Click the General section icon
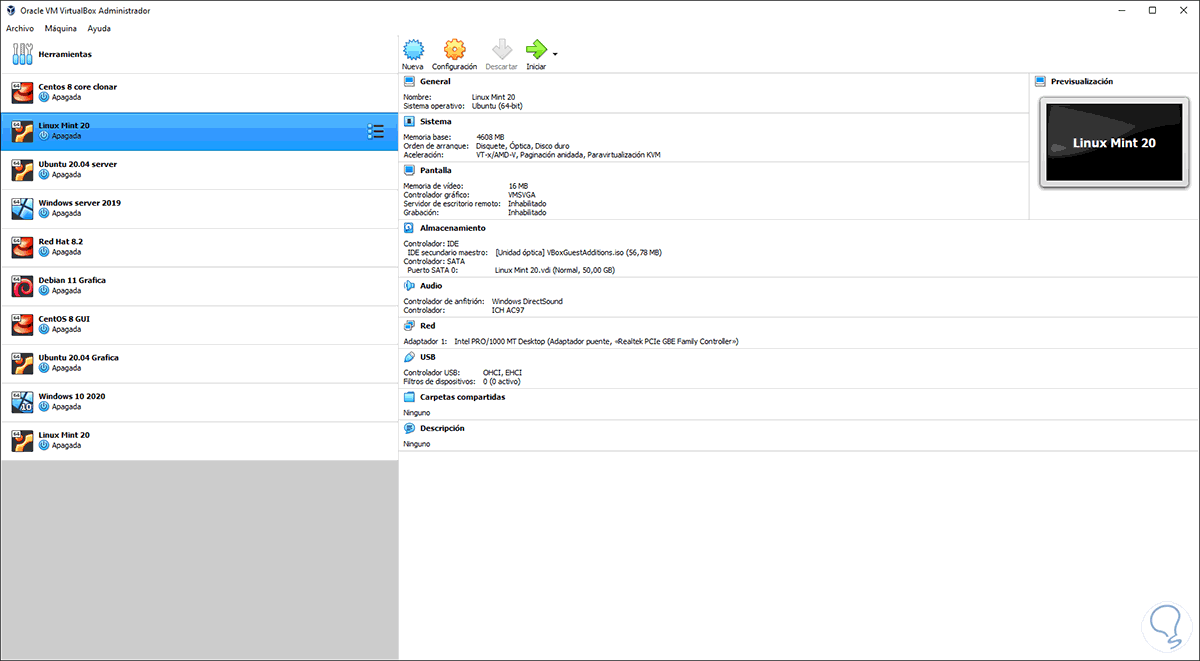 click(409, 81)
